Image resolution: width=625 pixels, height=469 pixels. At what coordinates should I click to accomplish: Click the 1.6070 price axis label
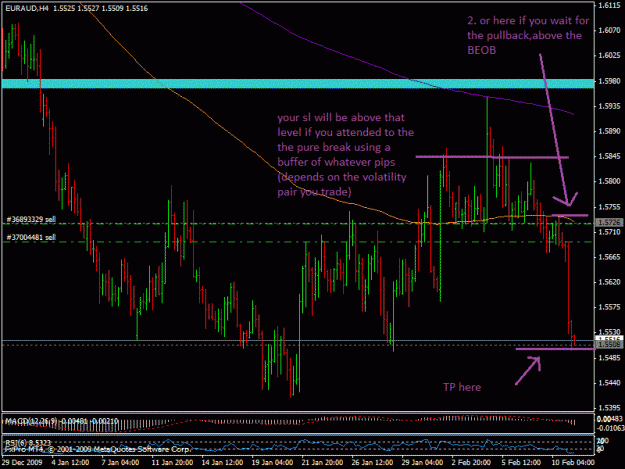[609, 30]
